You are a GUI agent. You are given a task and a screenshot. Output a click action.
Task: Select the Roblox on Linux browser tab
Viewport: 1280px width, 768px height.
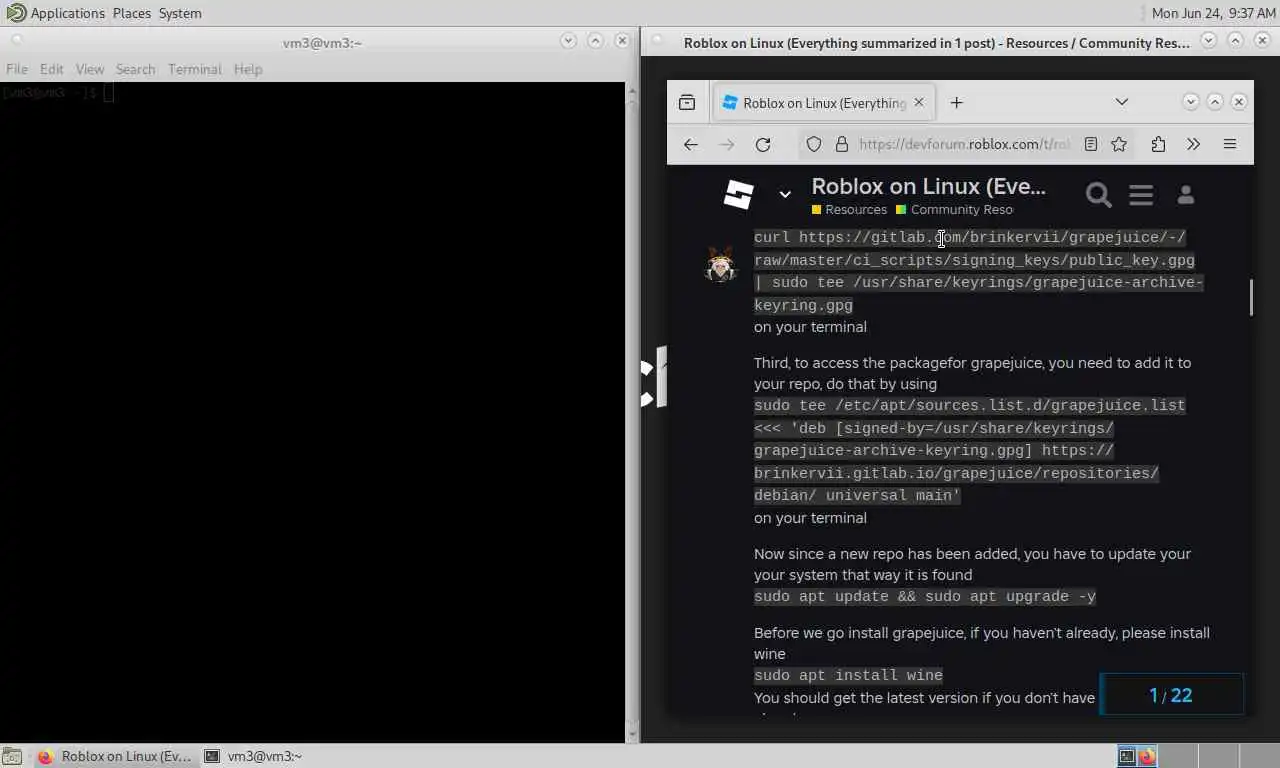click(824, 103)
